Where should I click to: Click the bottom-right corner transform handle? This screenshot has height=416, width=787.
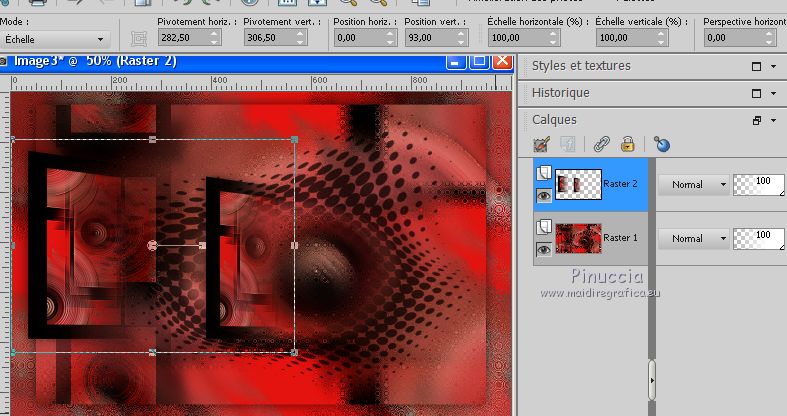295,353
